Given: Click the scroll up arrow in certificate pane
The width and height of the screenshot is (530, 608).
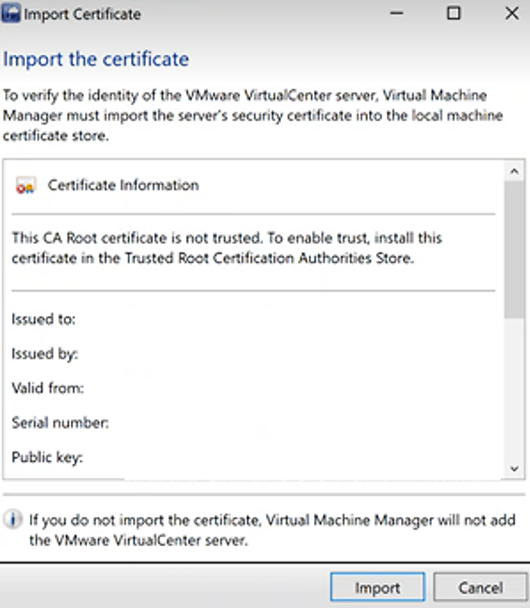Looking at the screenshot, I should [x=514, y=171].
